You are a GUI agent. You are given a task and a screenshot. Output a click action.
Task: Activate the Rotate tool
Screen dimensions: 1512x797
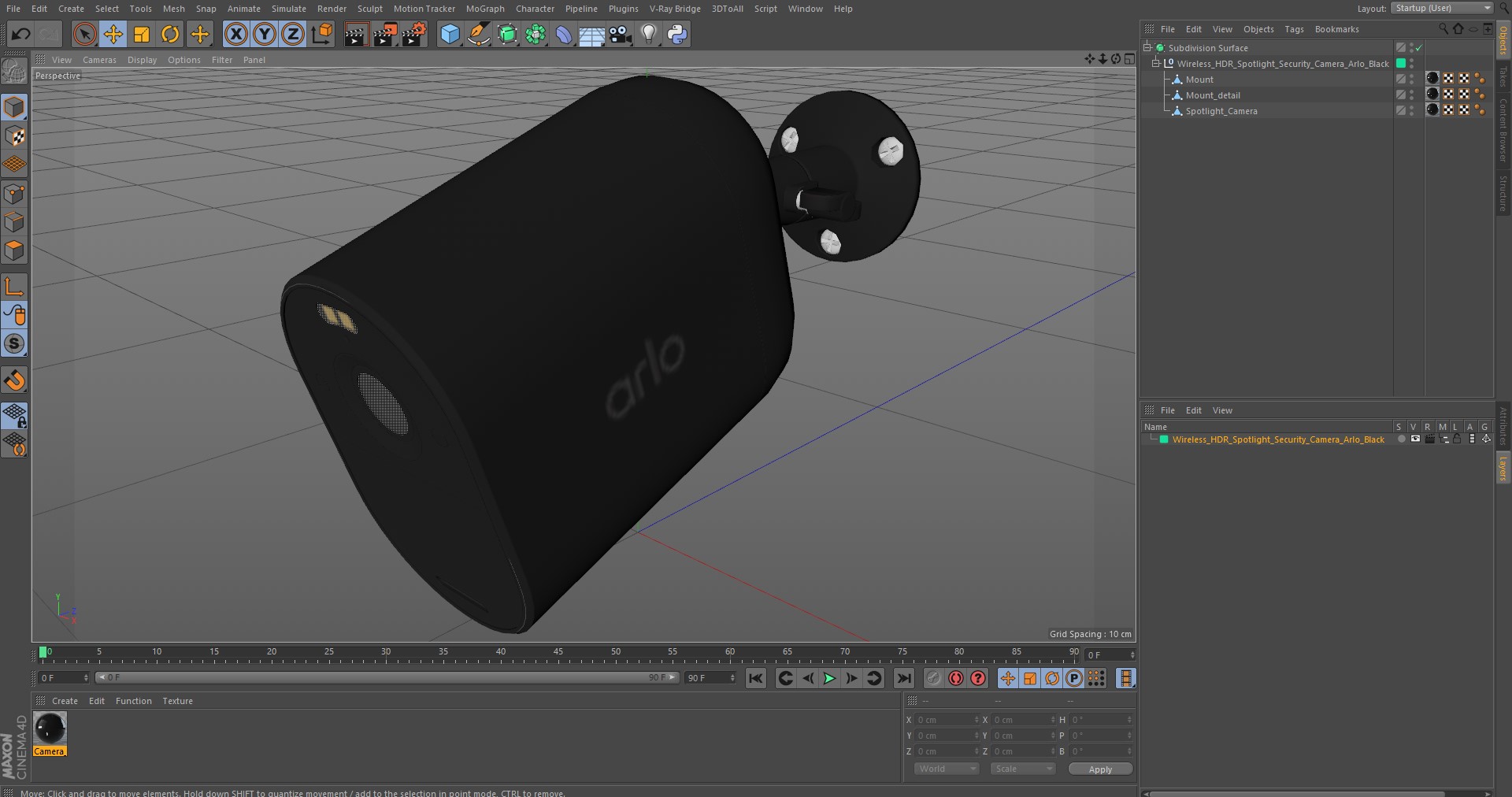170,34
